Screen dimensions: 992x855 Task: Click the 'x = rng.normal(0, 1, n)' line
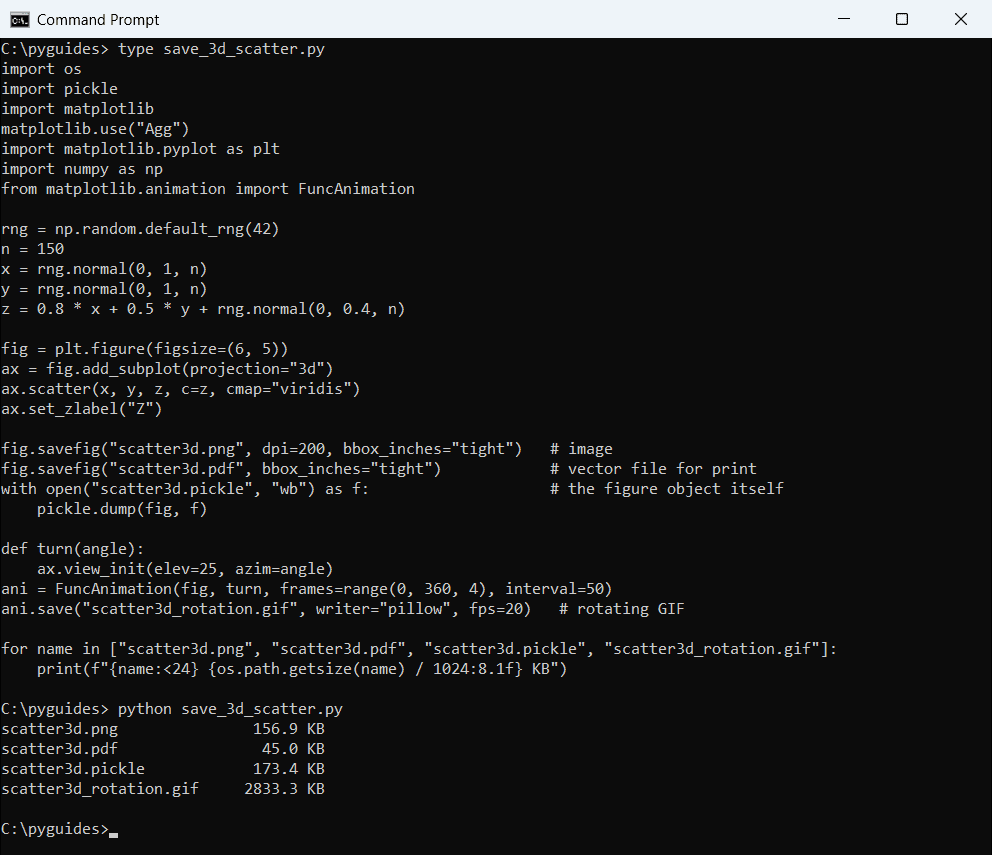[x=104, y=270]
